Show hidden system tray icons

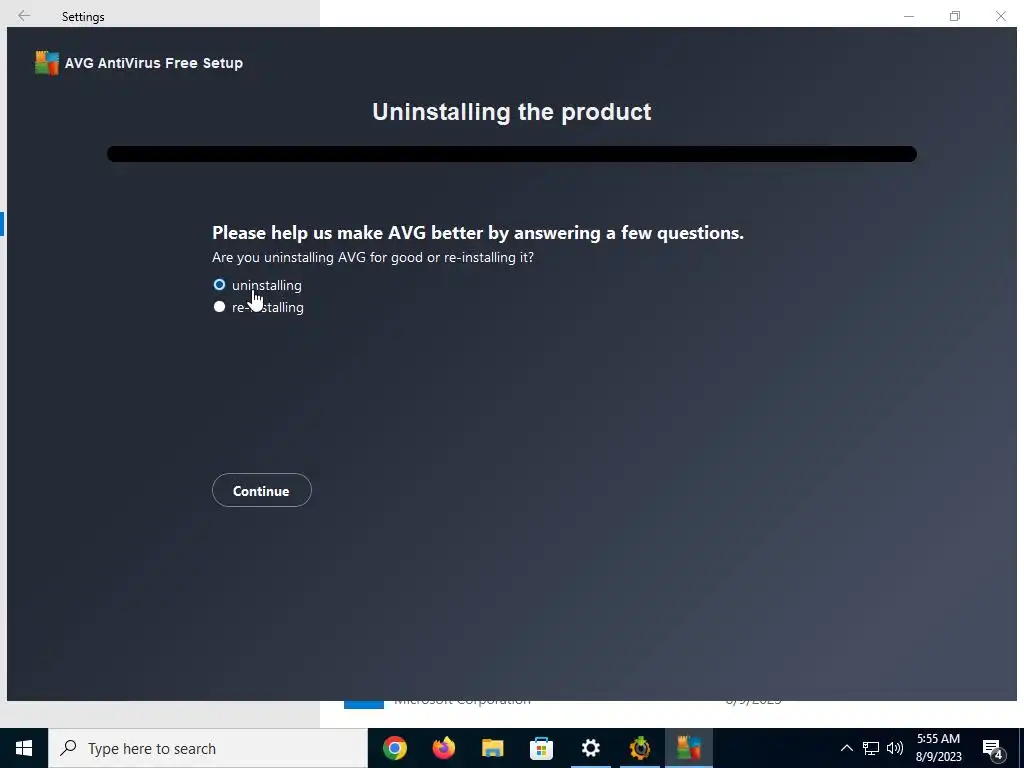846,748
